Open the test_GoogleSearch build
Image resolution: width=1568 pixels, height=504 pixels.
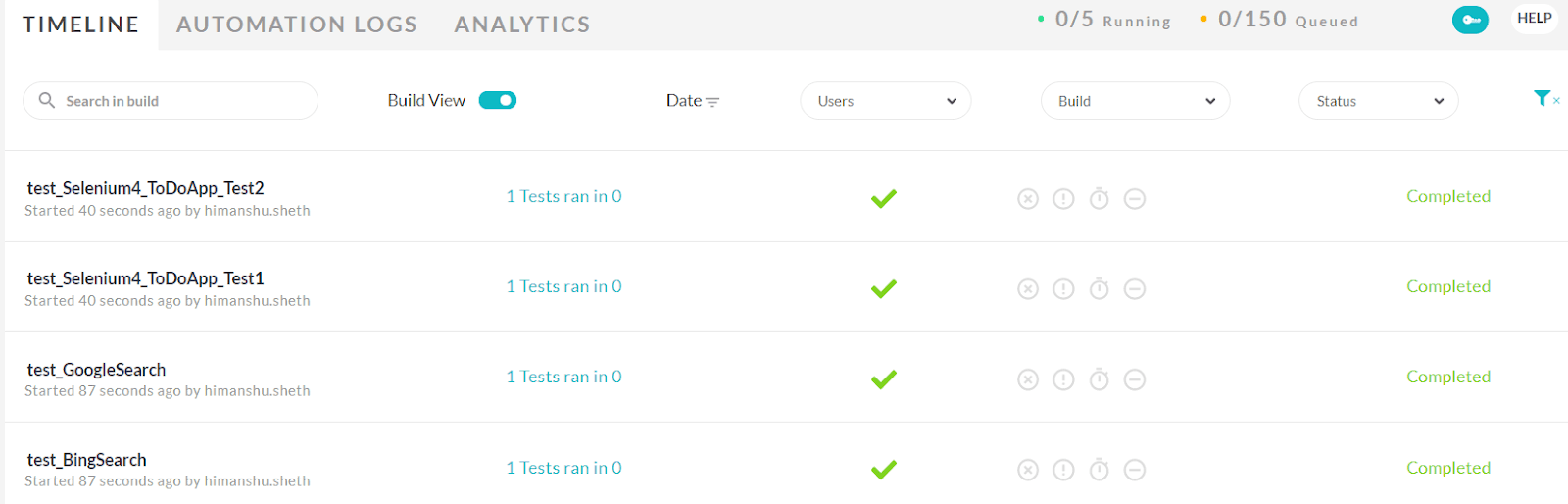click(96, 370)
